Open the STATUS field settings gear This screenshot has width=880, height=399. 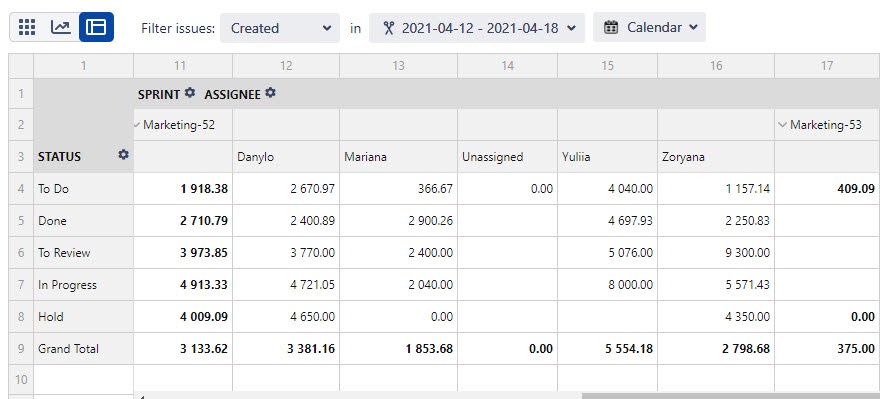click(123, 154)
